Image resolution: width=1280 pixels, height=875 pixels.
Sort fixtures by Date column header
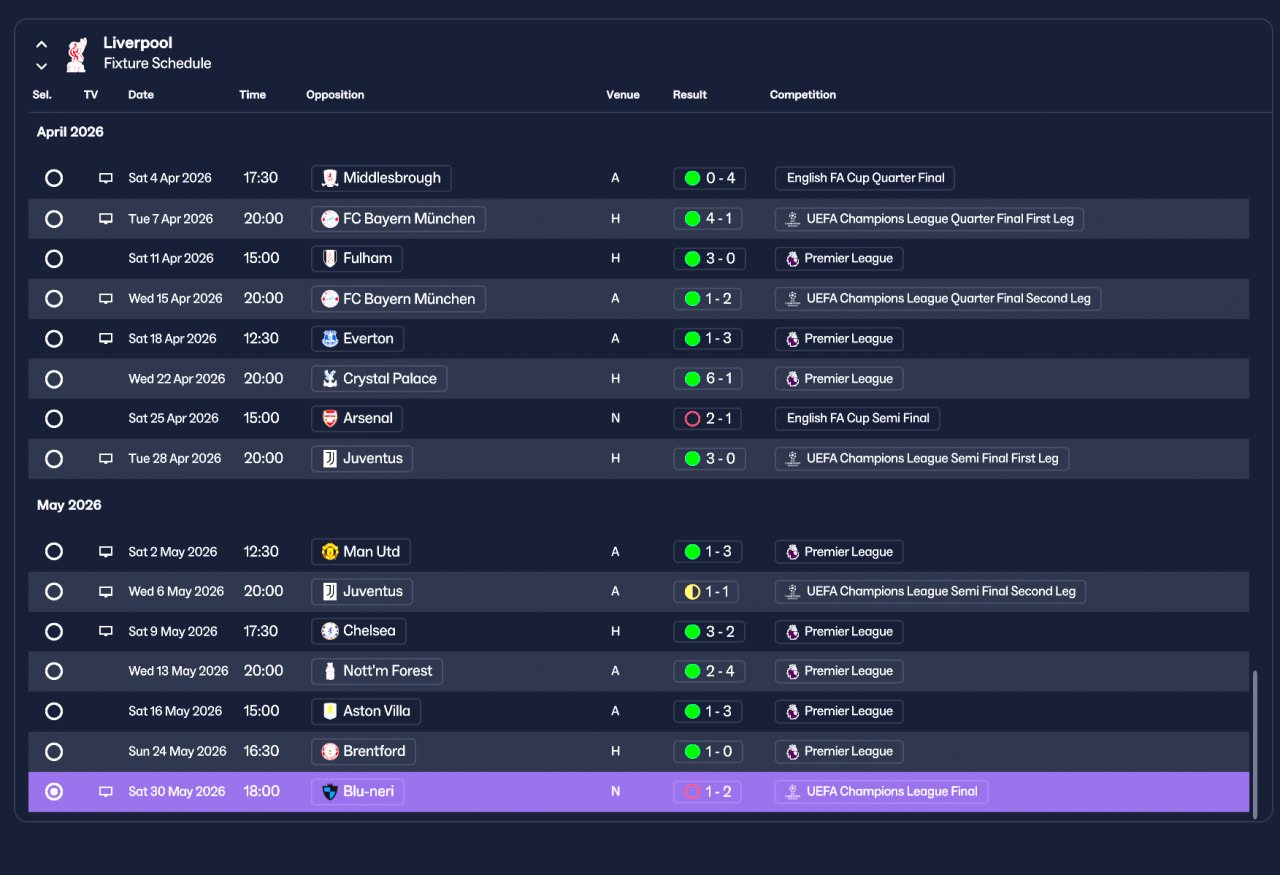141,95
